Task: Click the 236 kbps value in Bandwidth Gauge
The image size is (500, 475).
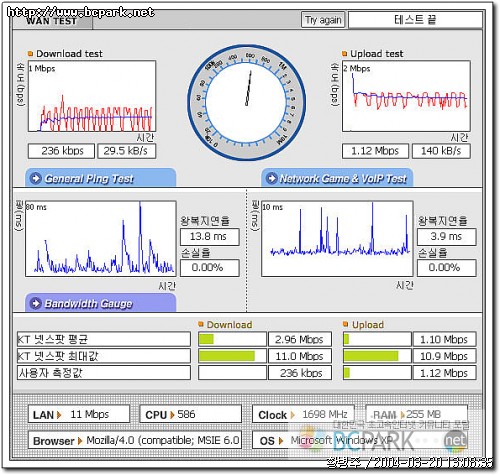Action: point(300,373)
